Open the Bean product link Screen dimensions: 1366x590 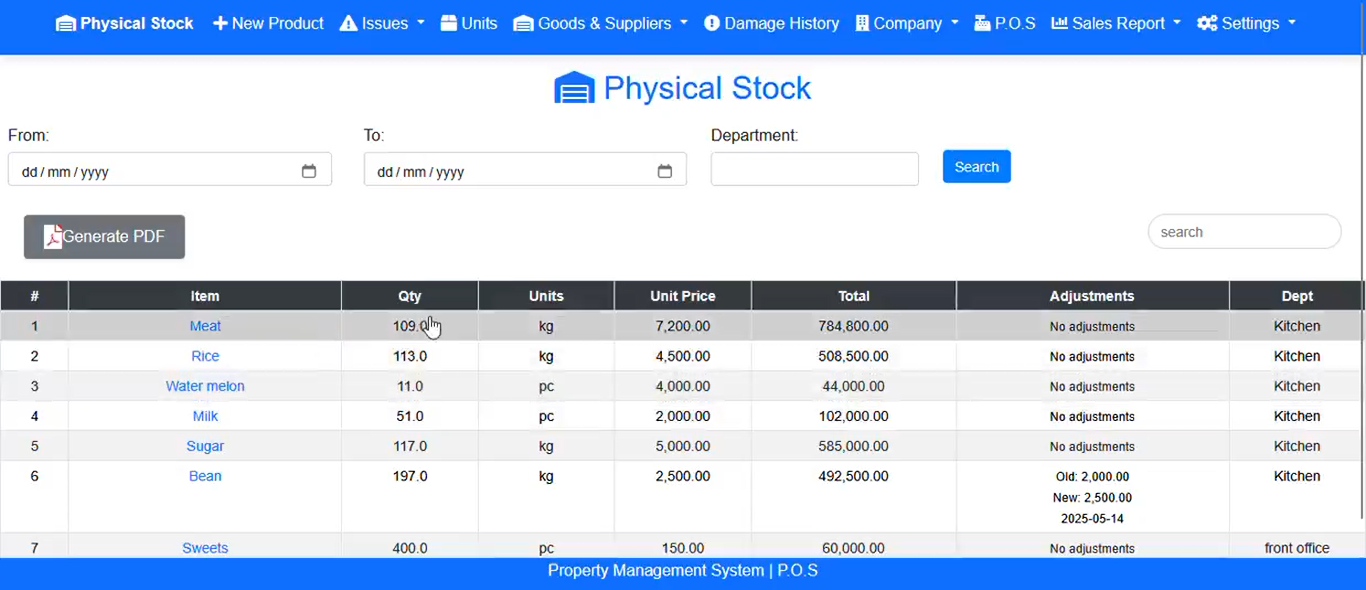click(x=205, y=476)
